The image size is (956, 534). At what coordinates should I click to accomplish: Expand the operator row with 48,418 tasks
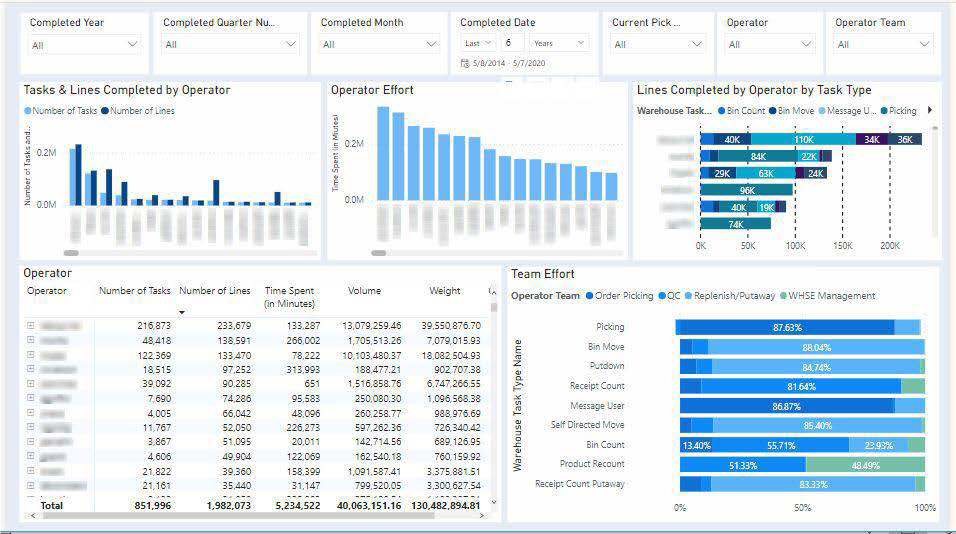pos(30,340)
